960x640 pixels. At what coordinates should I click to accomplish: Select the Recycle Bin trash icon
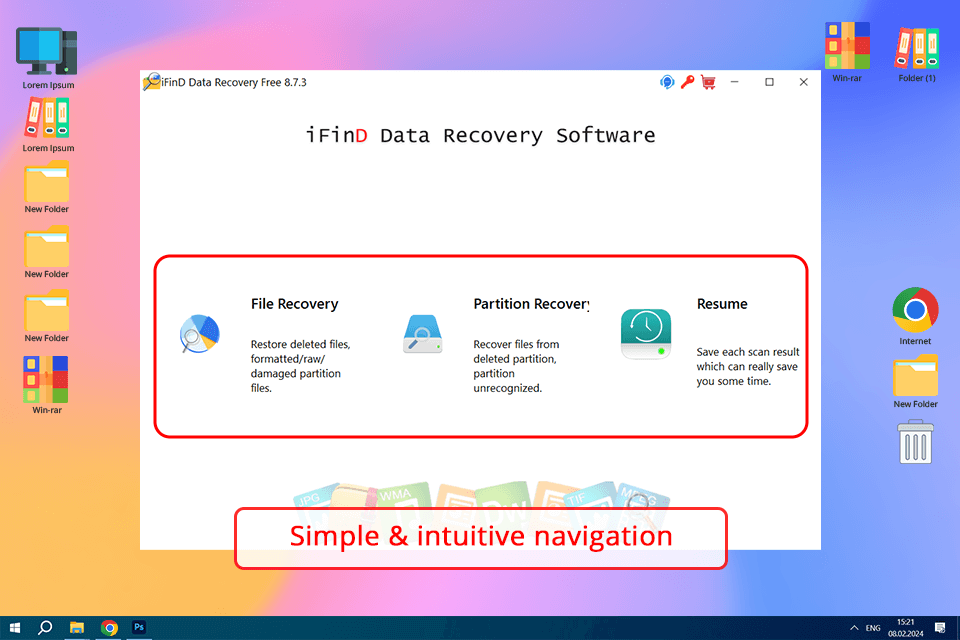click(x=915, y=442)
